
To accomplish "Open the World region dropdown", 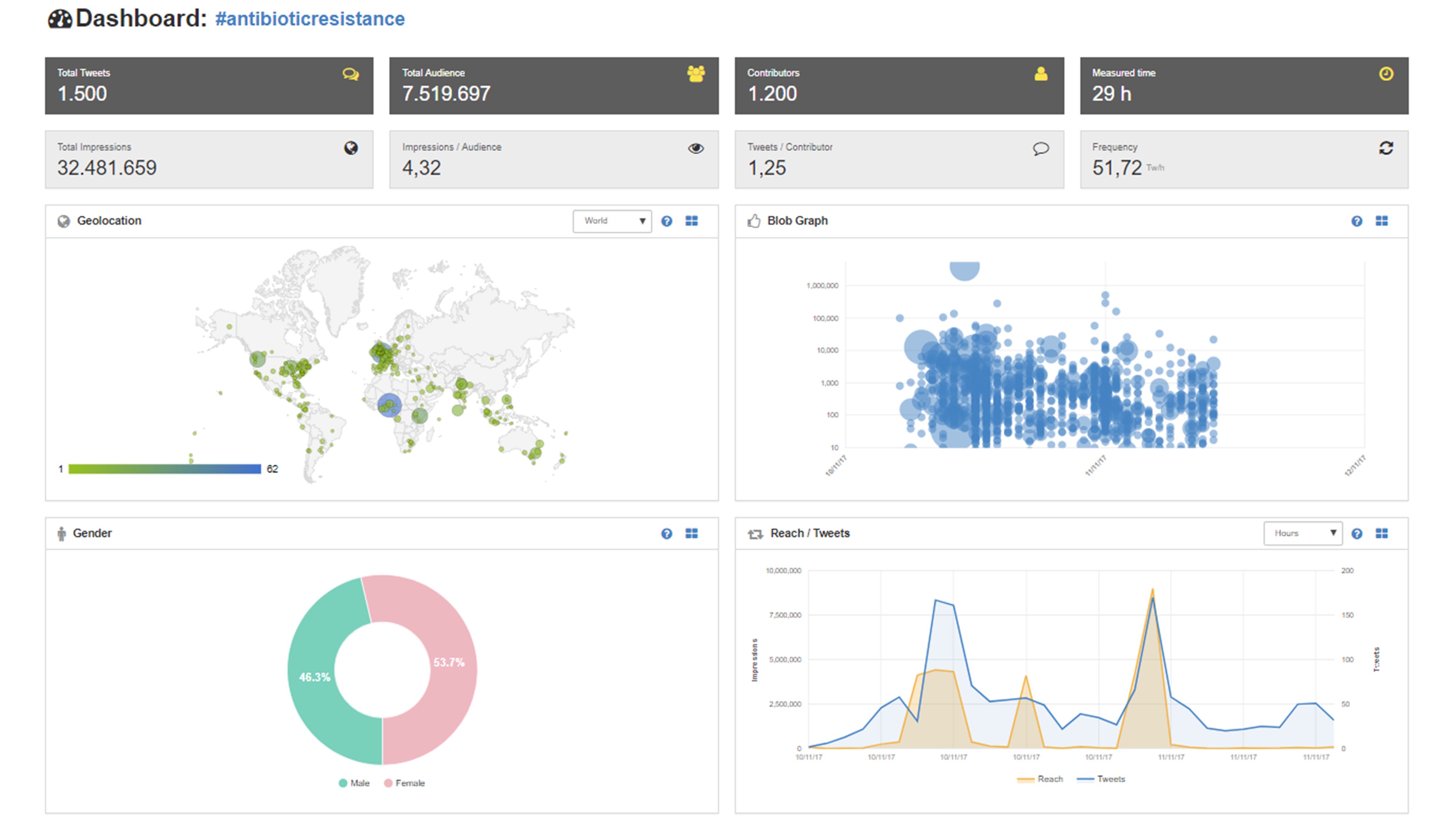I will tap(612, 221).
